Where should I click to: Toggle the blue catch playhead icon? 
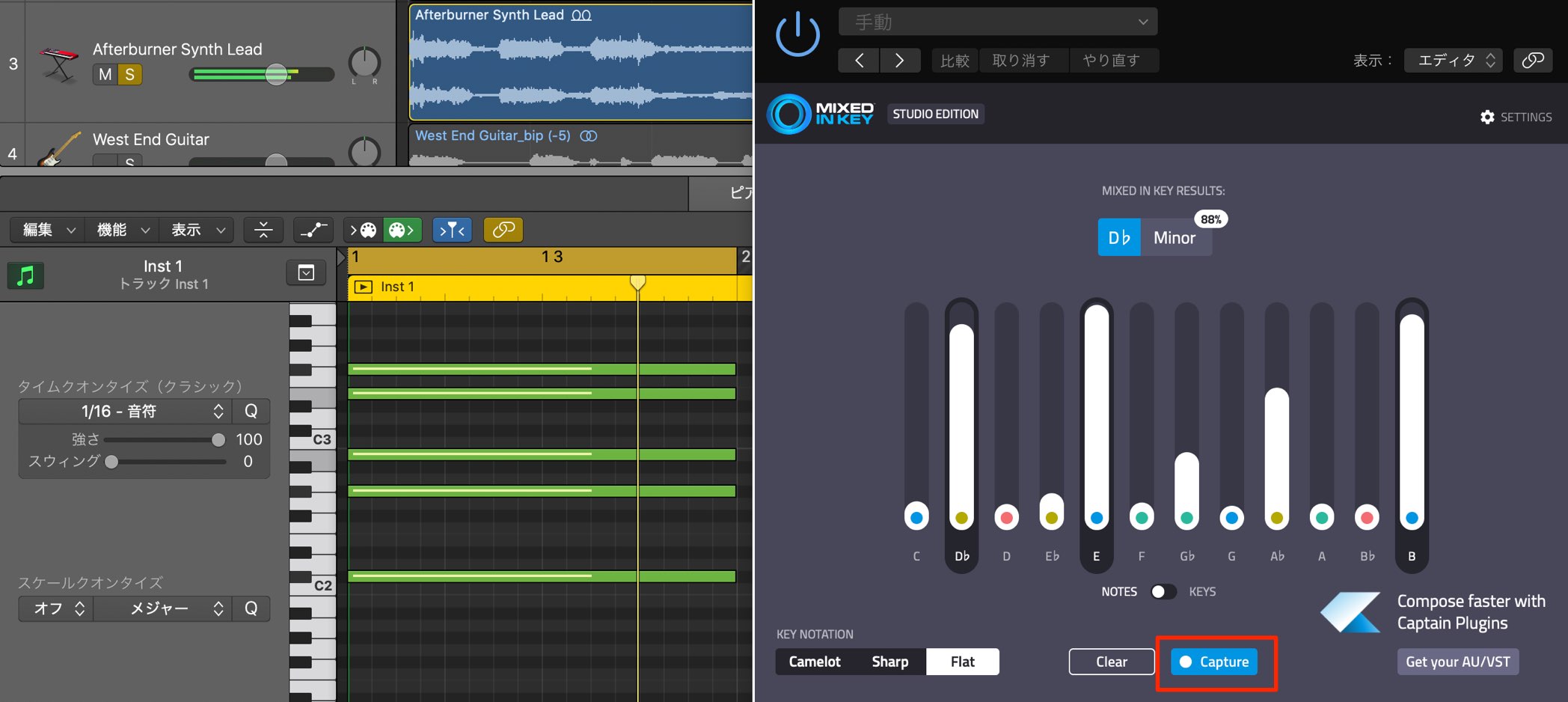(452, 230)
